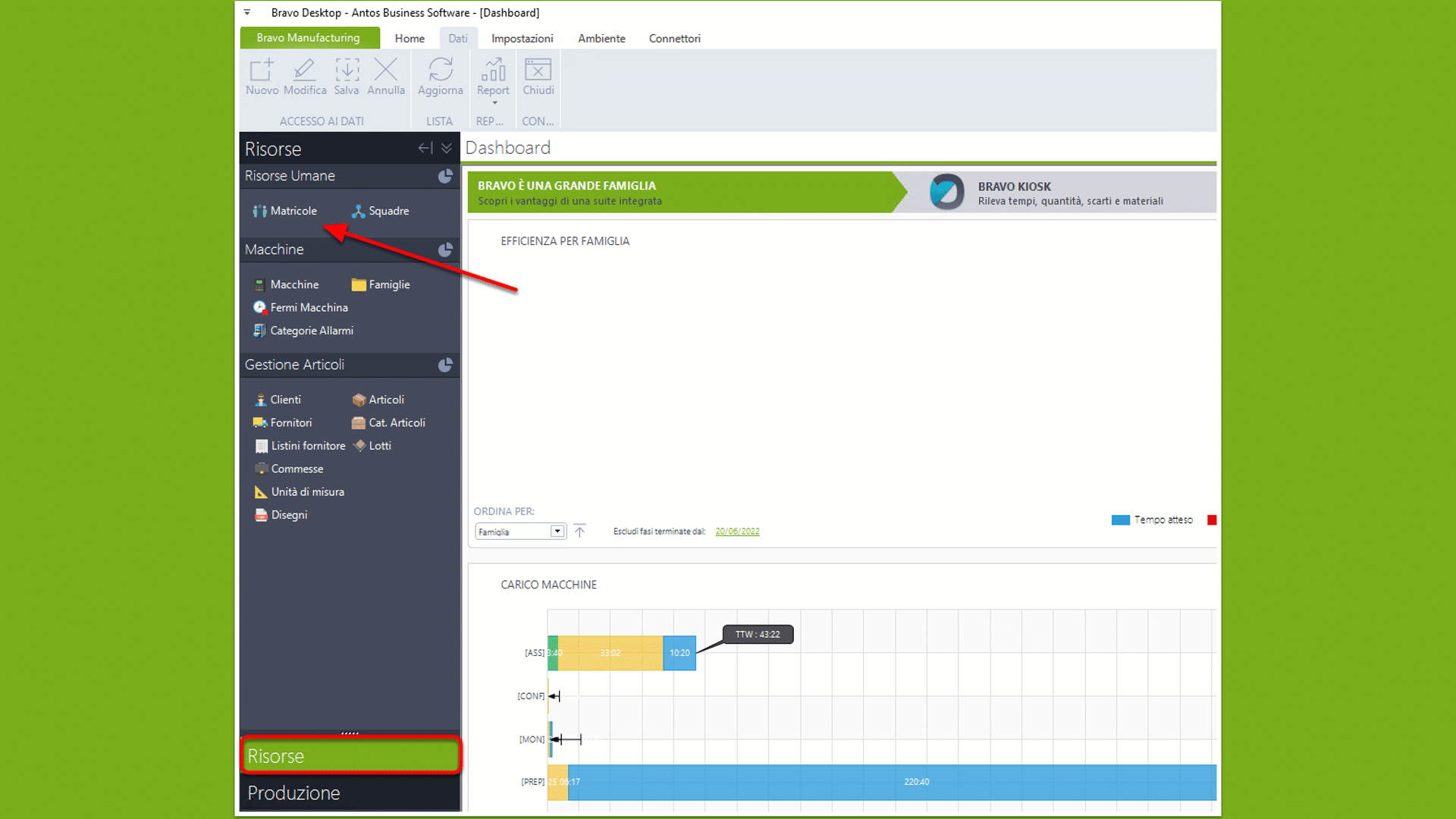Toggle the sort direction arrow
This screenshot has width=1456, height=819.
click(579, 531)
